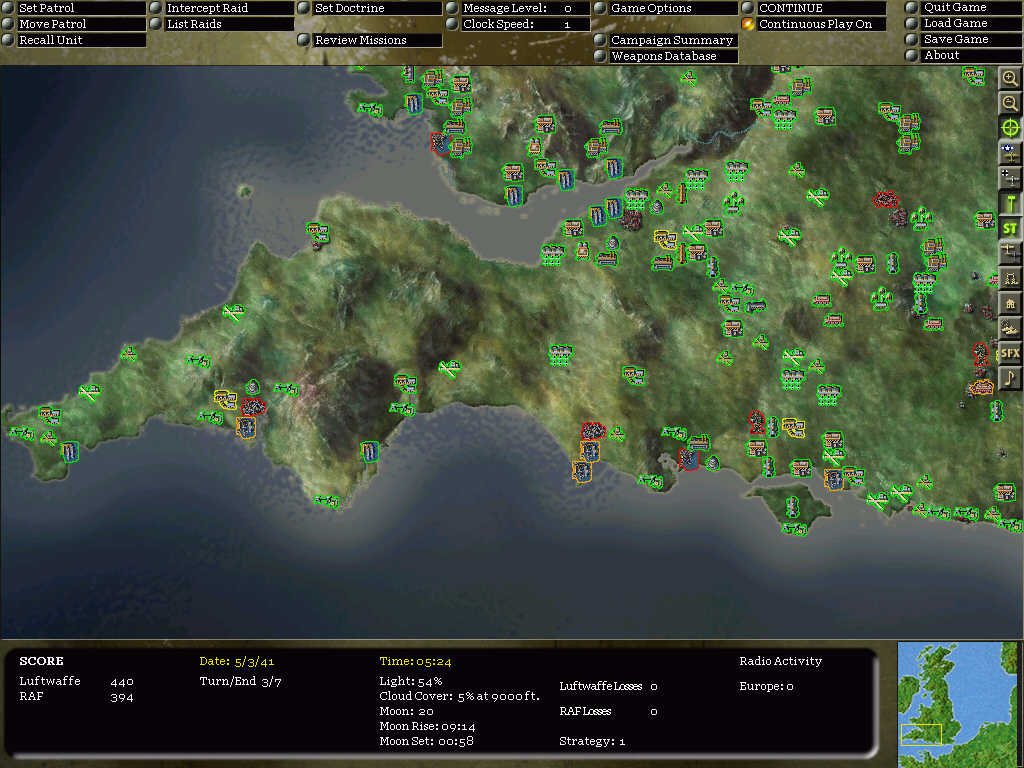
Task: Select the yellow-outlined factory icon left of Plymouth city
Action: (225, 399)
